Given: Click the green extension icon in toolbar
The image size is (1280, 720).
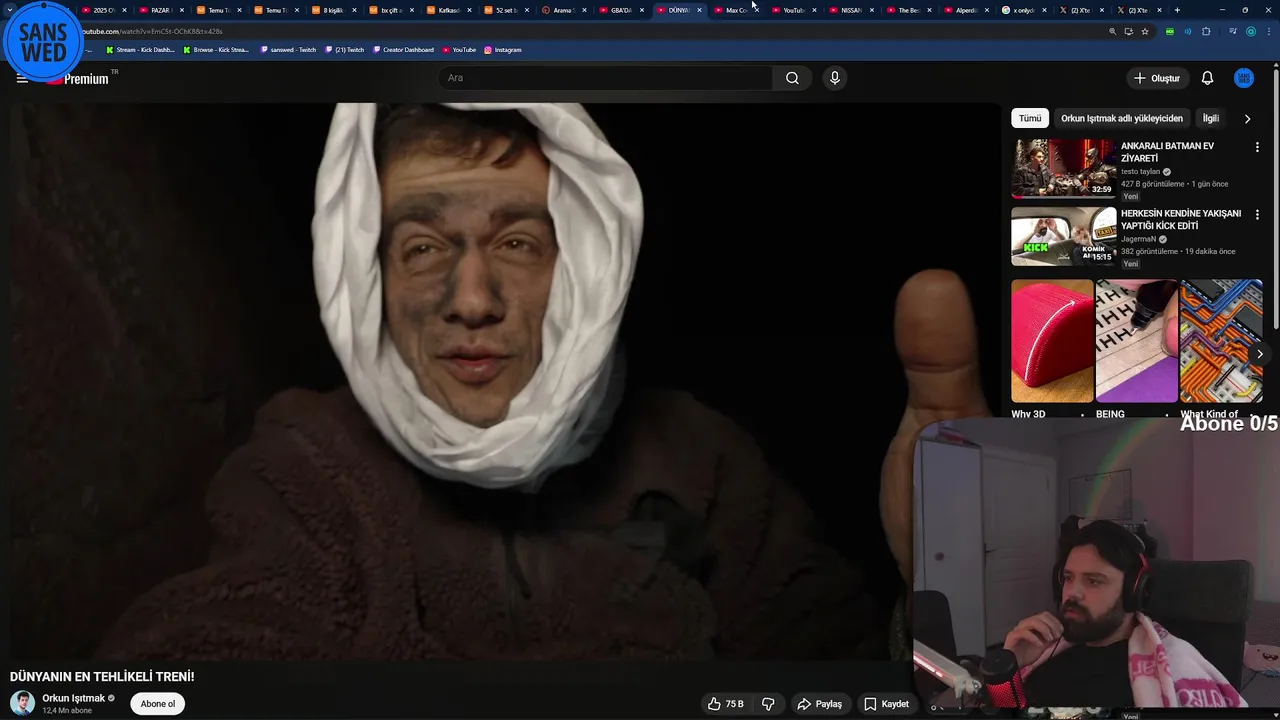Looking at the screenshot, I should 1169,31.
